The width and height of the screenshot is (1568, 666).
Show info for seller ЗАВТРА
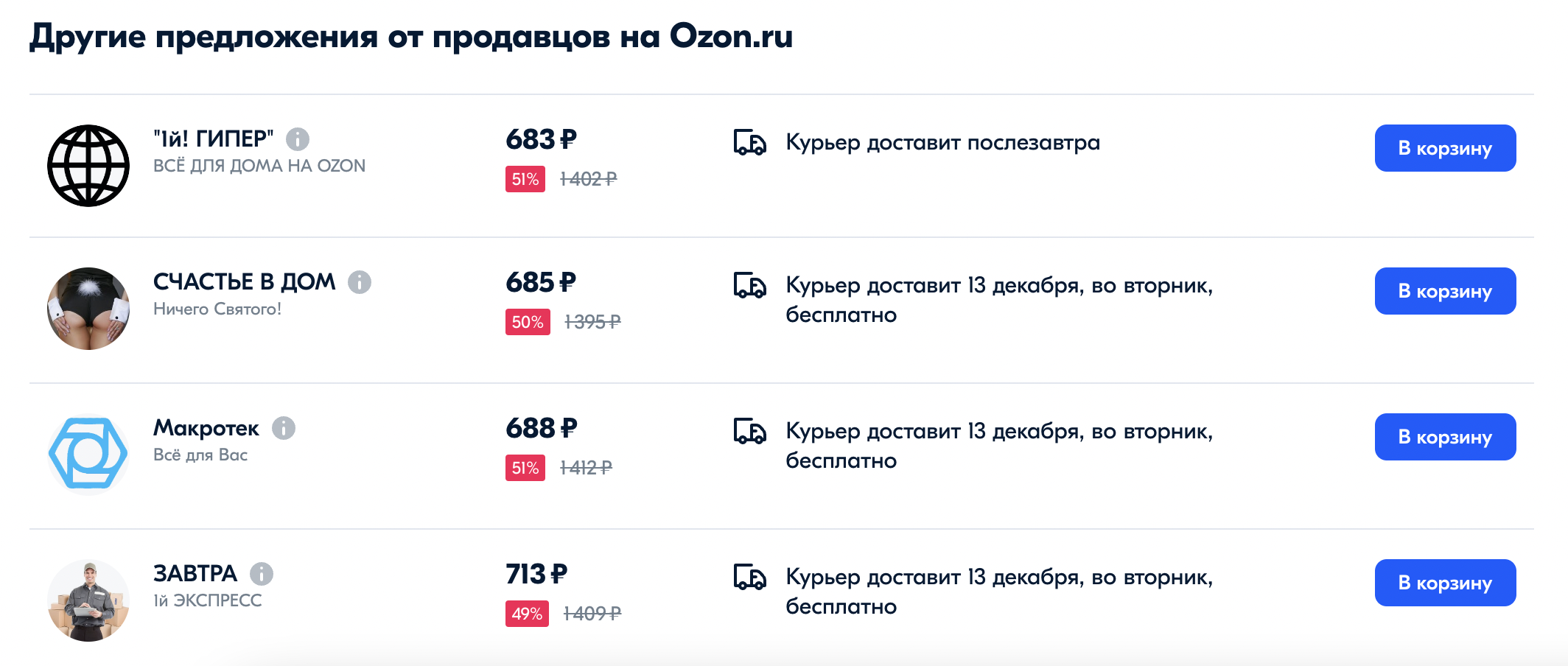coord(262,573)
